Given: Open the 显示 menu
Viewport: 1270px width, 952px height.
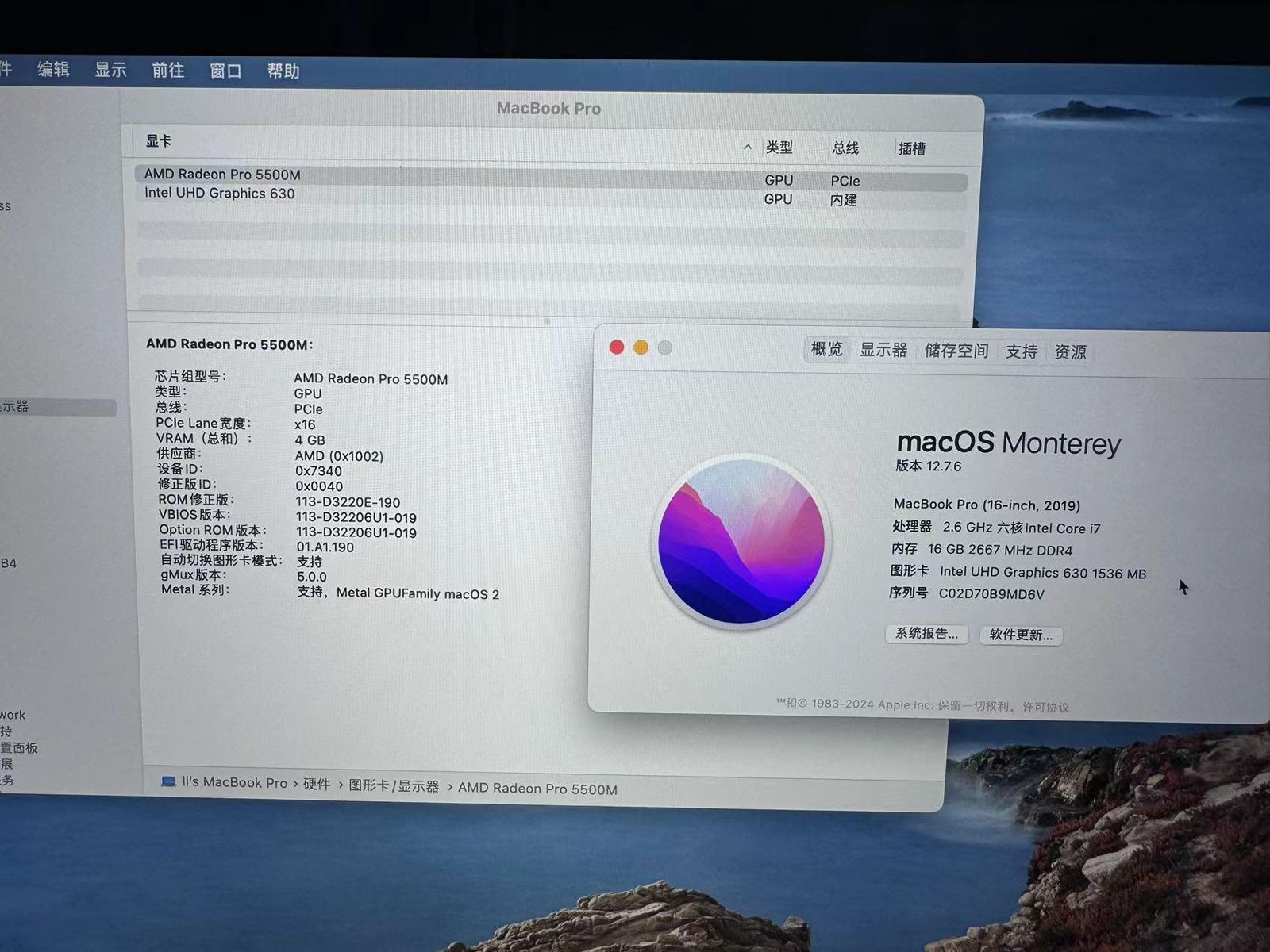Looking at the screenshot, I should click(110, 70).
